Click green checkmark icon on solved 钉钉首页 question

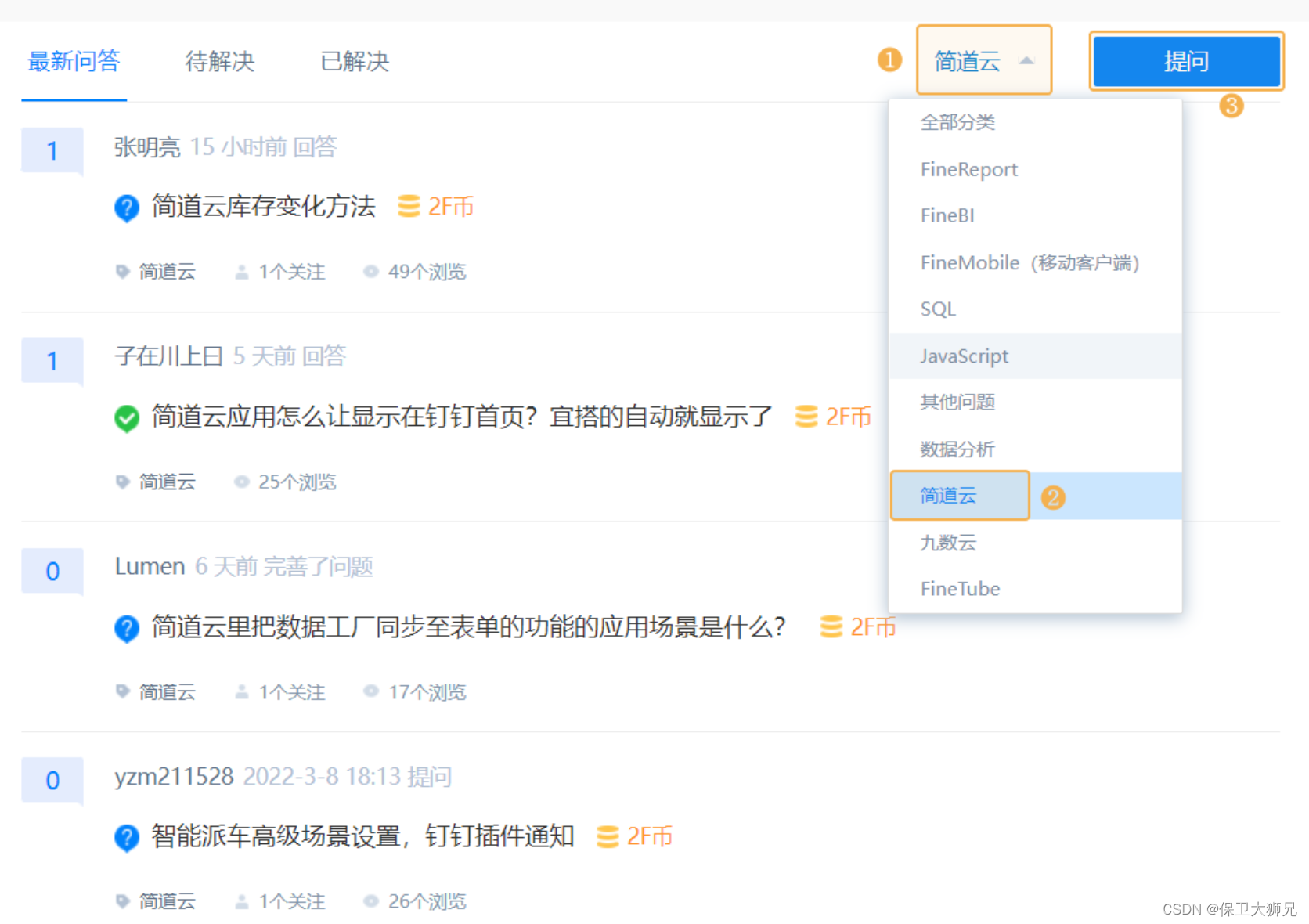[x=127, y=418]
